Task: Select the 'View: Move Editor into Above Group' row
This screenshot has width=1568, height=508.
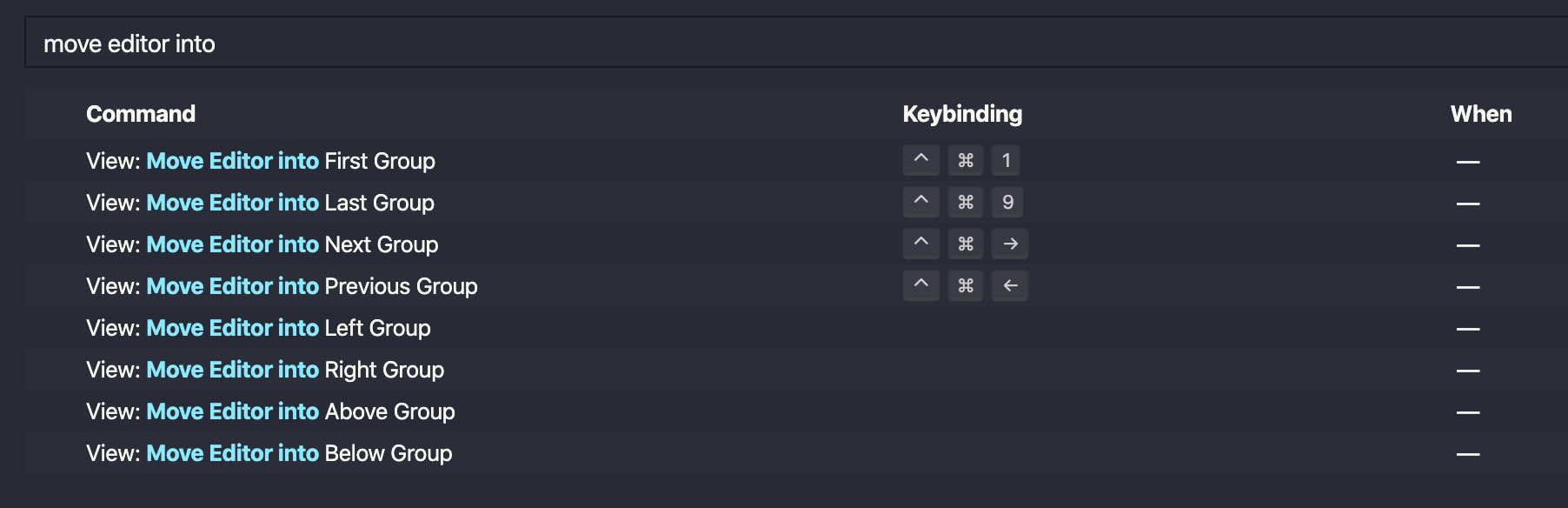Action: pos(270,411)
